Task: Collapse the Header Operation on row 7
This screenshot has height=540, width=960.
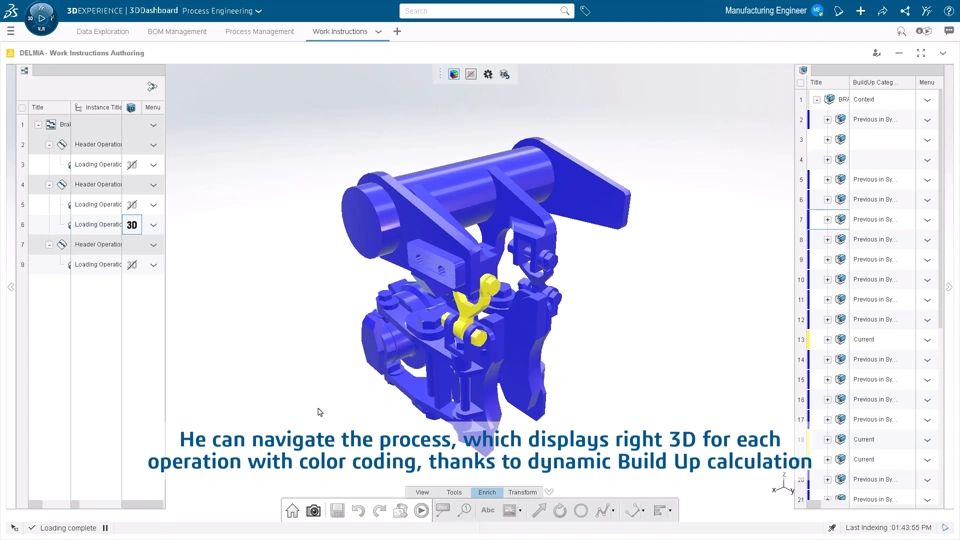Action: pyautogui.click(x=49, y=245)
